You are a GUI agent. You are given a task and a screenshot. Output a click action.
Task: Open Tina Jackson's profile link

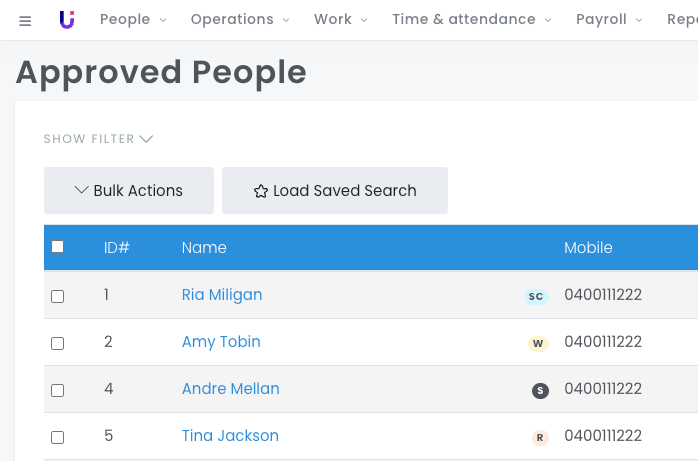(230, 436)
